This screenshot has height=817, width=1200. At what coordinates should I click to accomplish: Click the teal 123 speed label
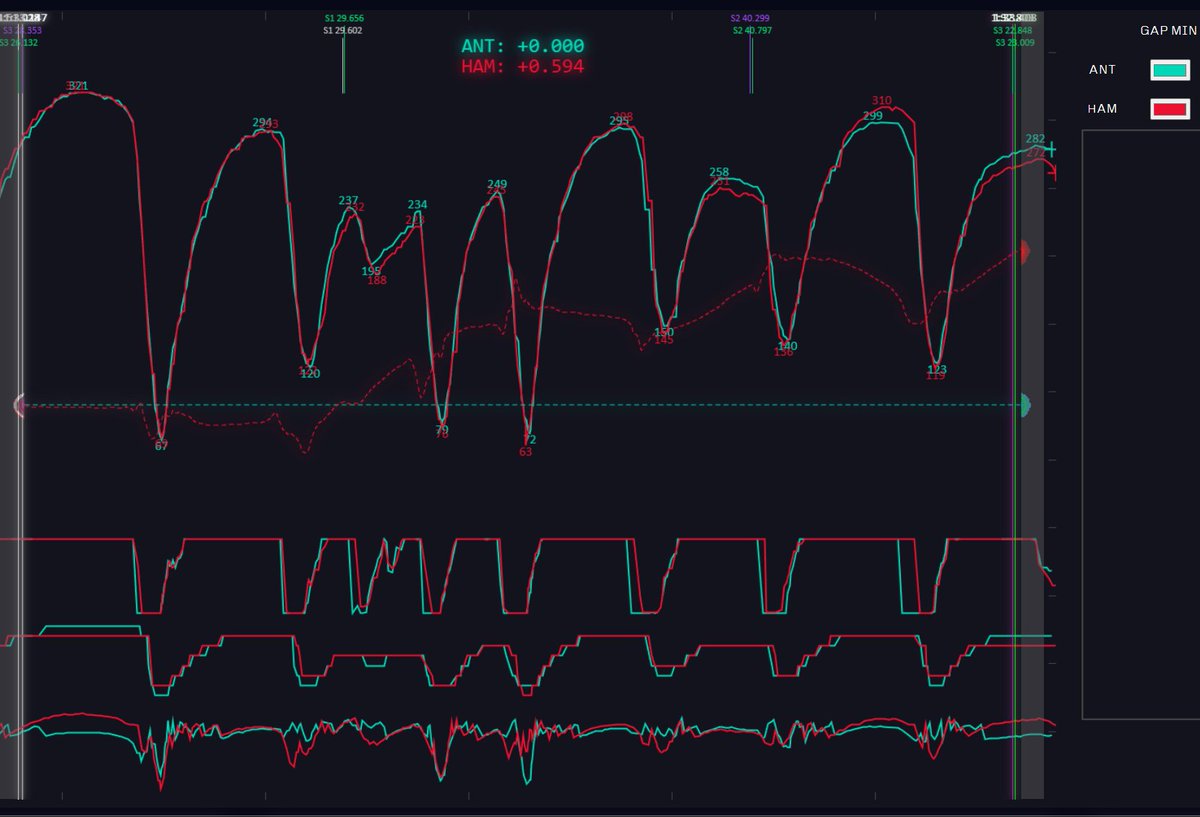click(x=937, y=369)
